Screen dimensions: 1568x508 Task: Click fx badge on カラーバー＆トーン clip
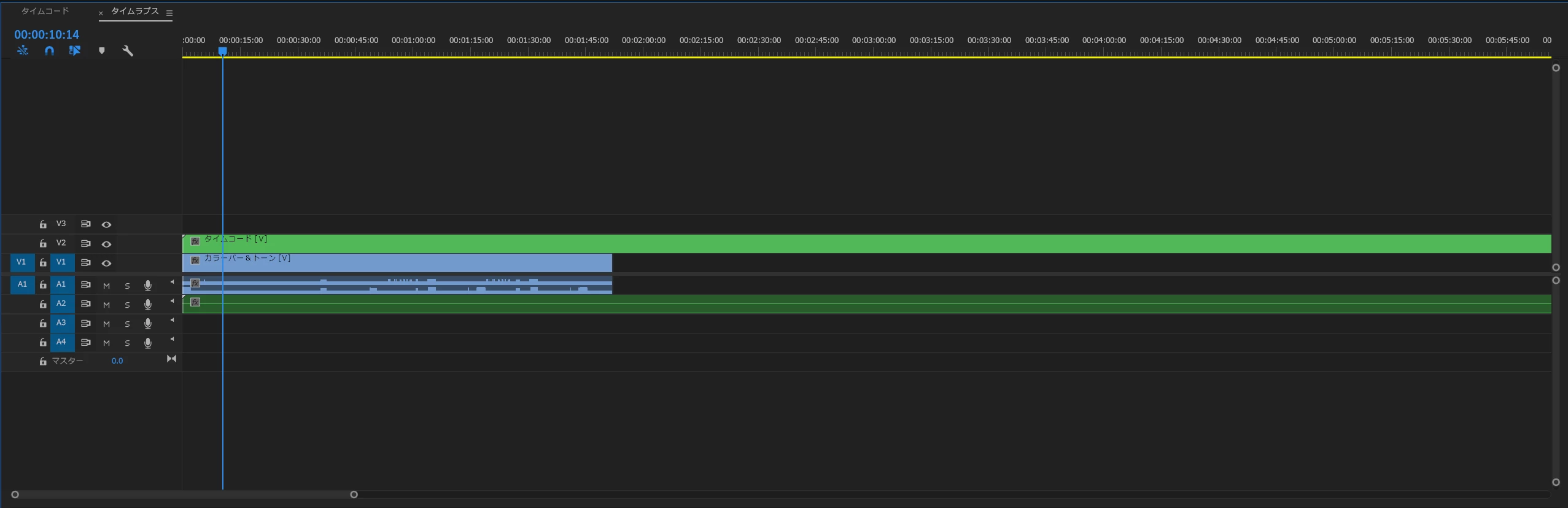(195, 260)
